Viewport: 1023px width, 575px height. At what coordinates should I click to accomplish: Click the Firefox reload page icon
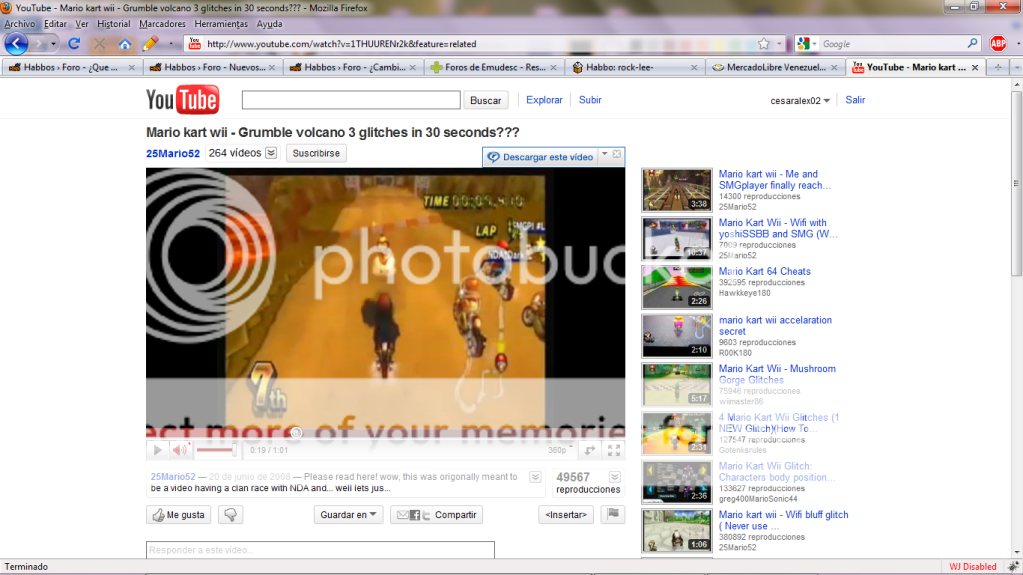(74, 44)
